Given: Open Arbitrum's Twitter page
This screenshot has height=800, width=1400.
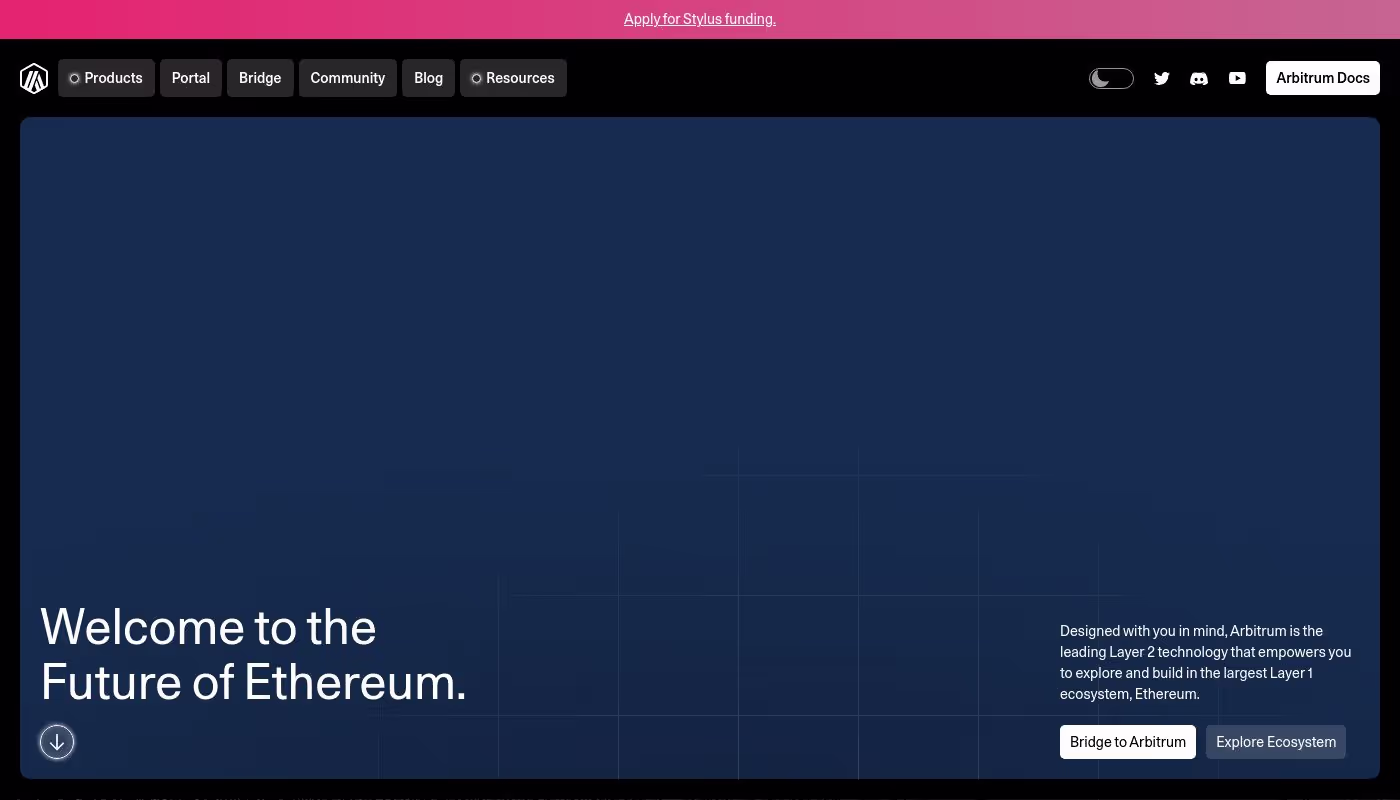Looking at the screenshot, I should click(1162, 78).
